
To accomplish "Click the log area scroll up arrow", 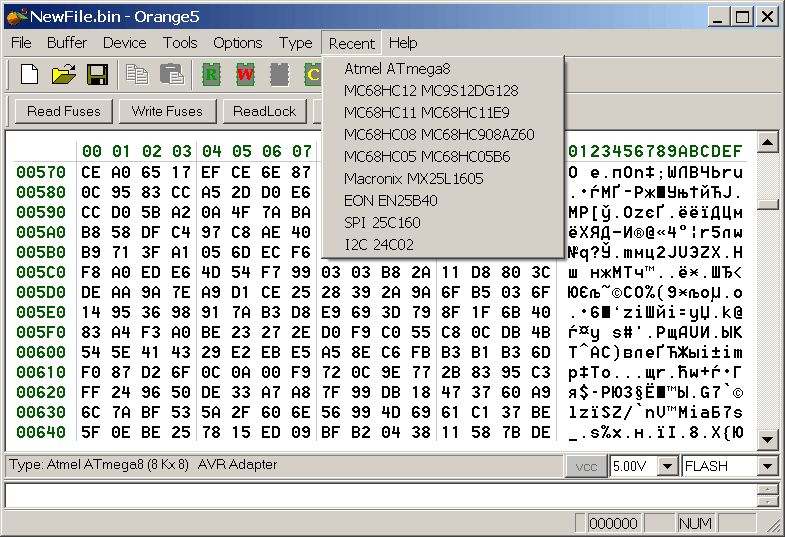I will point(767,490).
